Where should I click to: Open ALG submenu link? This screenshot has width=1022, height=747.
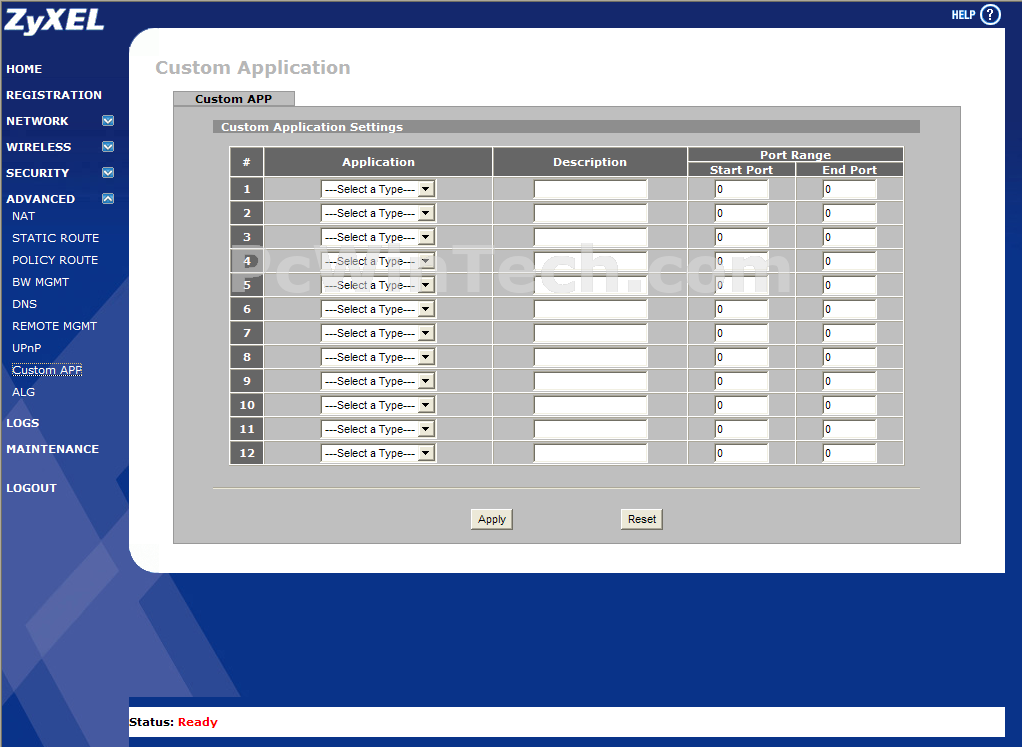click(x=23, y=392)
